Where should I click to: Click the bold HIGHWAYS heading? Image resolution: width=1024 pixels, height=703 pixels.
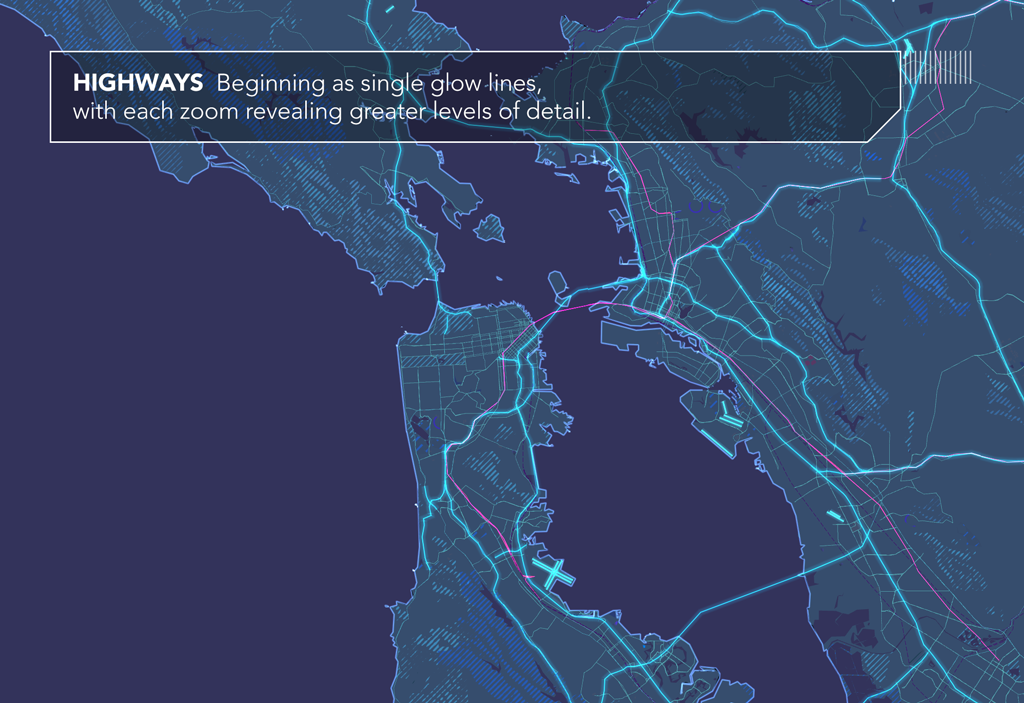coord(138,83)
